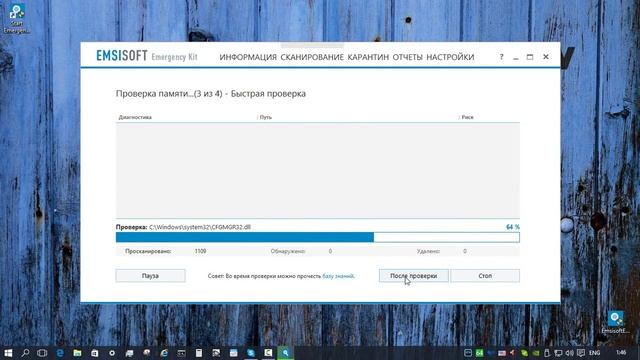Click the Удалено label
The image size is (640, 360).
coord(428,251)
